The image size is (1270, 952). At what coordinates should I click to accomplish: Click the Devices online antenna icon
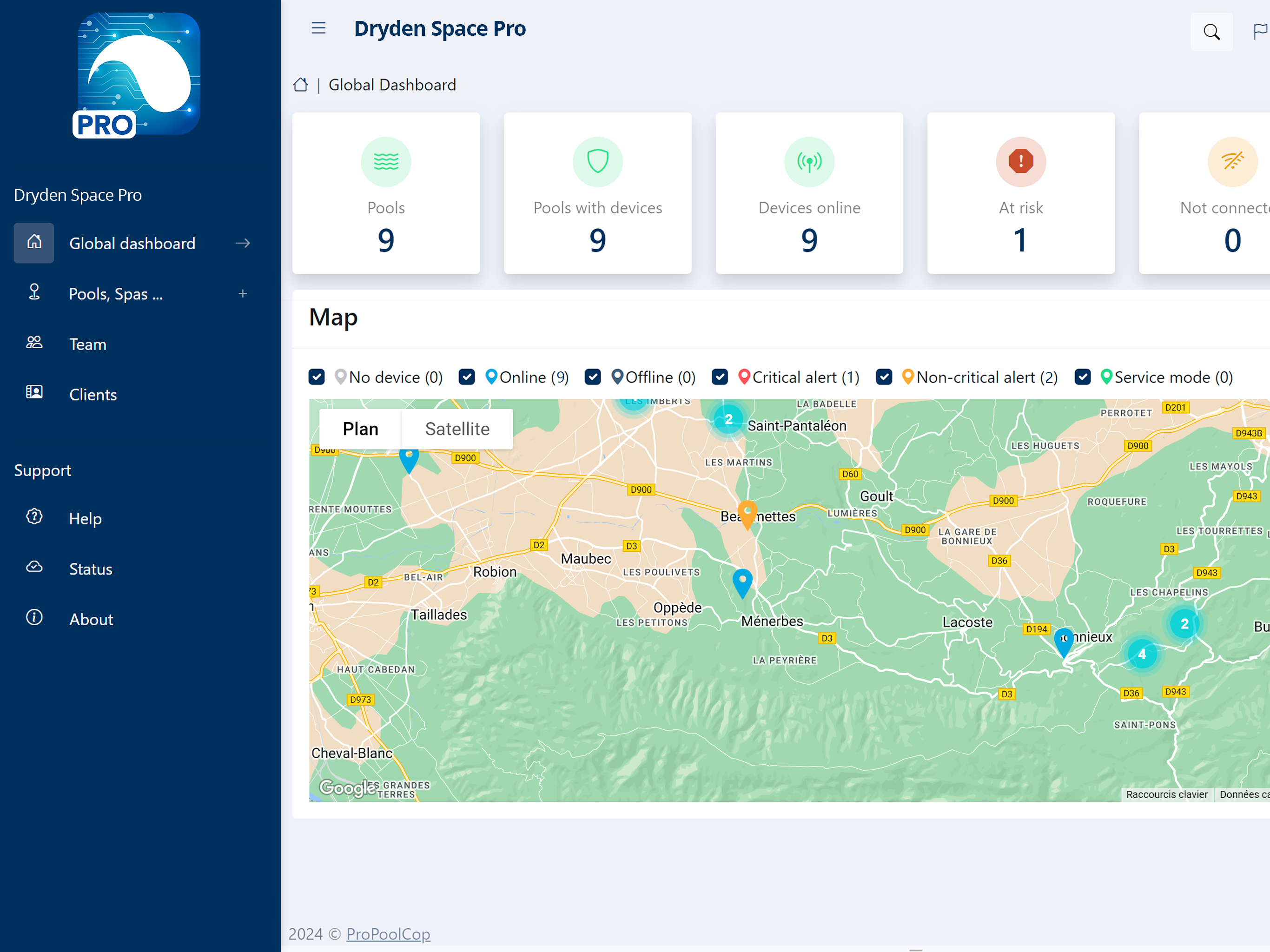point(809,161)
